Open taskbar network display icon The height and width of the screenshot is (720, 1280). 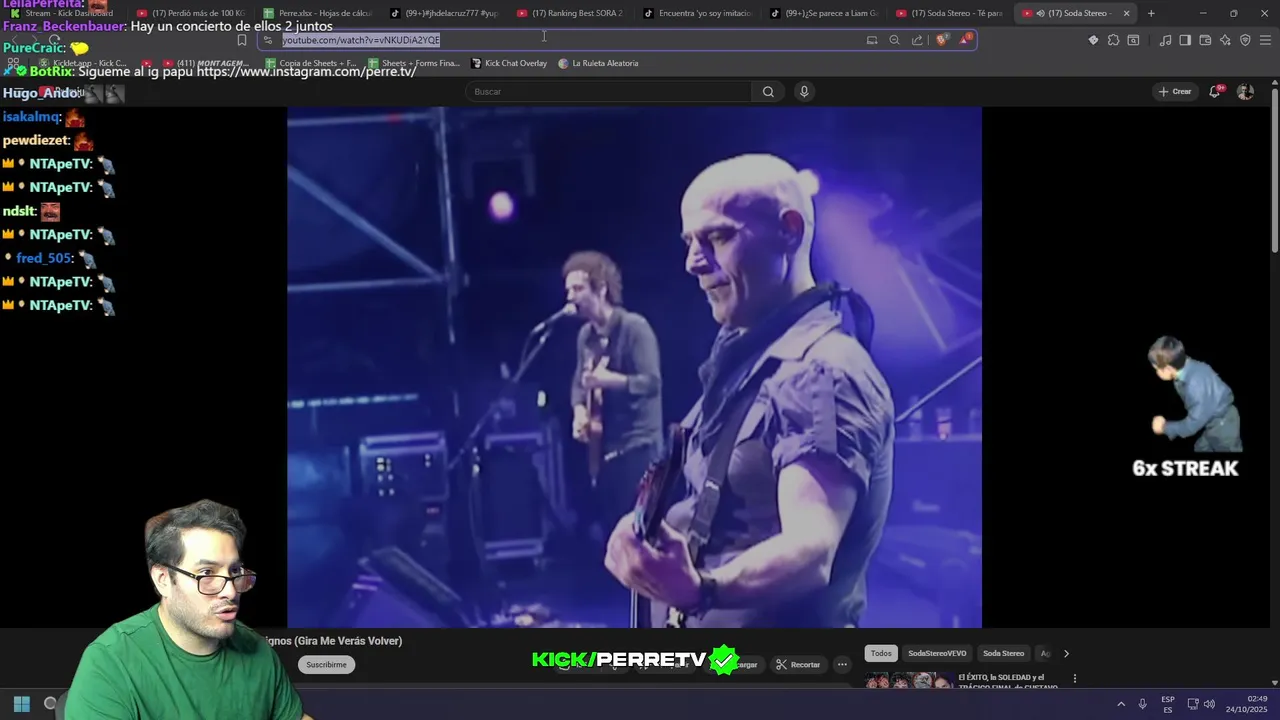click(1193, 704)
